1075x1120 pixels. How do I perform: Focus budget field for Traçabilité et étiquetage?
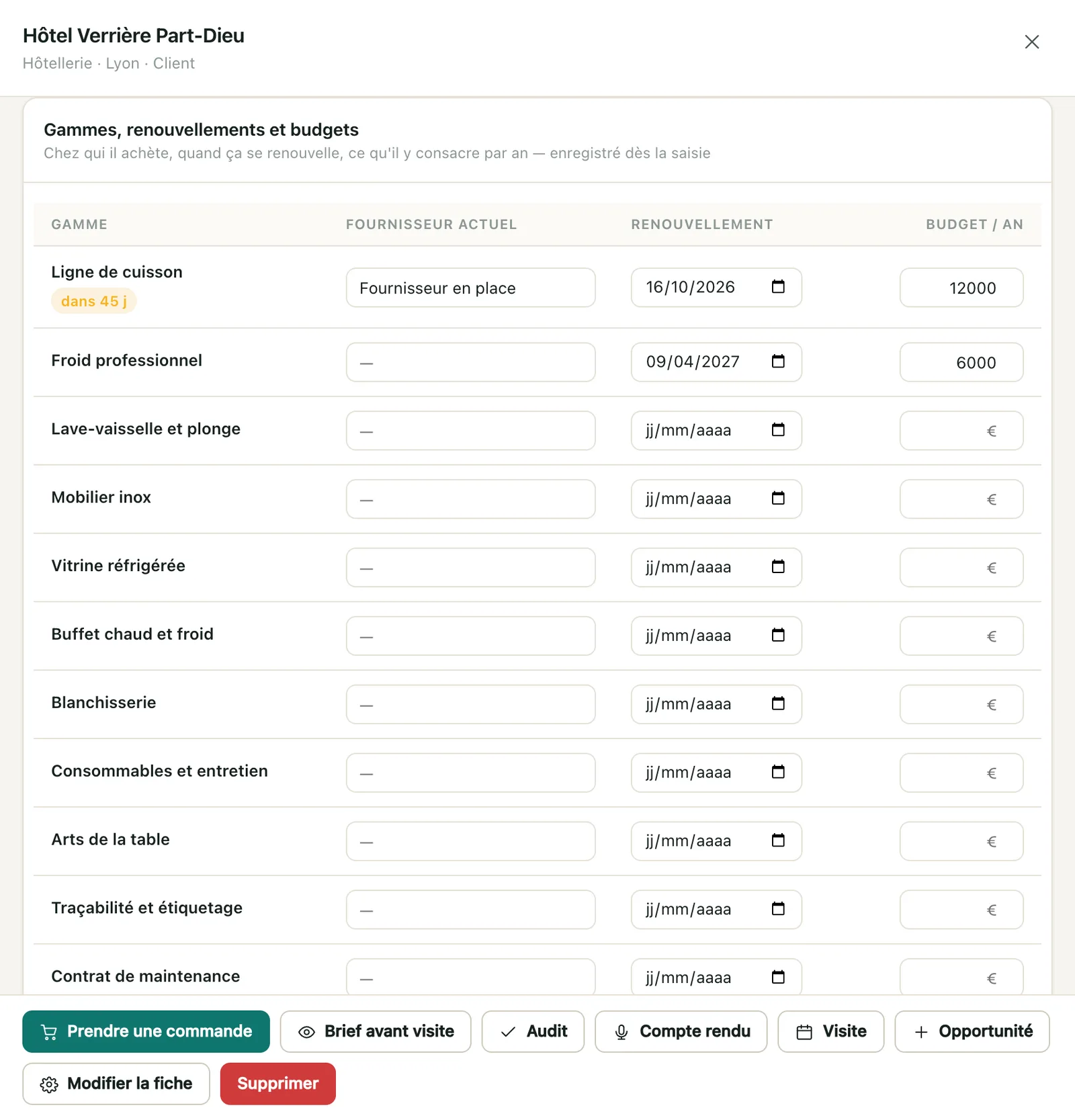[961, 910]
